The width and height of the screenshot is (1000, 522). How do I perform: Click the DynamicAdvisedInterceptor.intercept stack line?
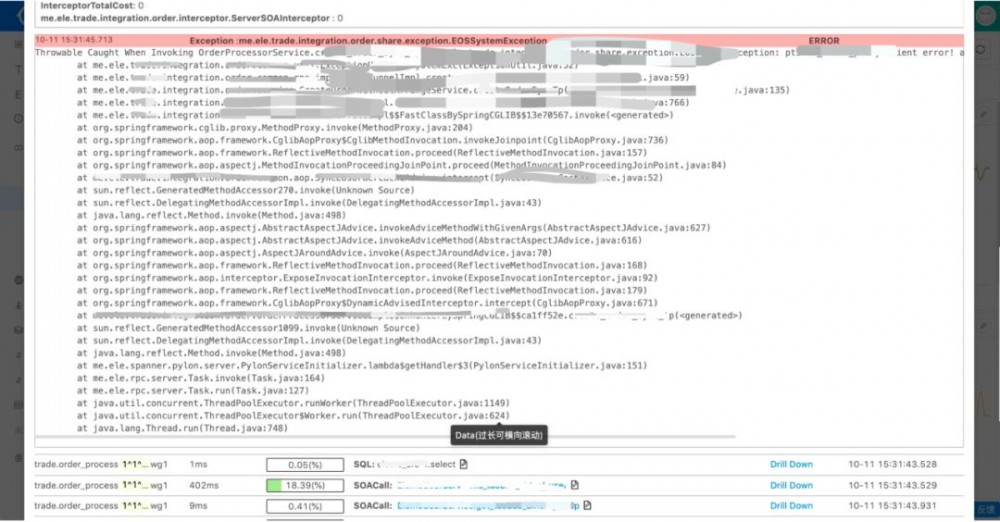tap(367, 303)
